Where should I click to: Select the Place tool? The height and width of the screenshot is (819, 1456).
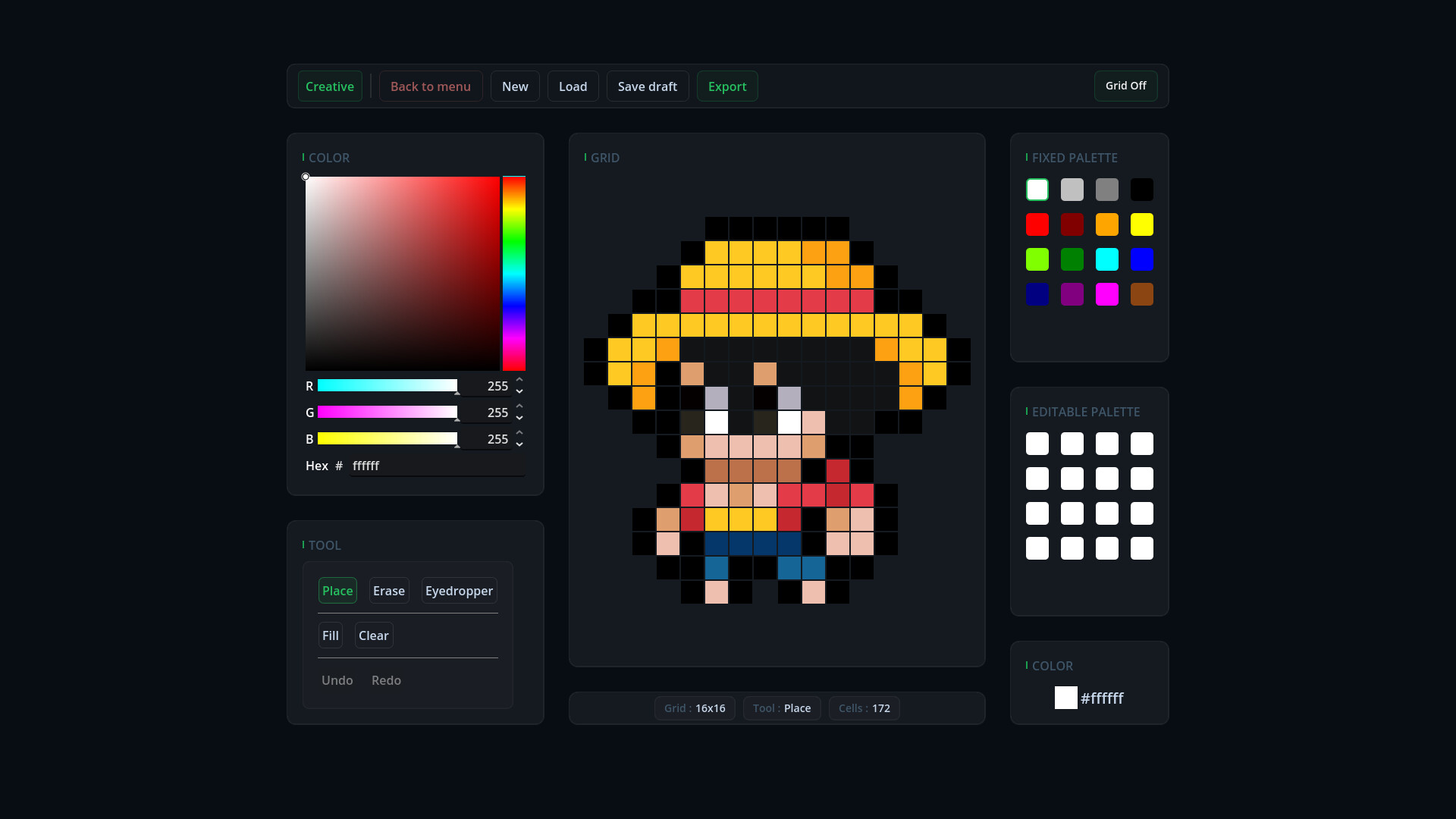coord(337,590)
